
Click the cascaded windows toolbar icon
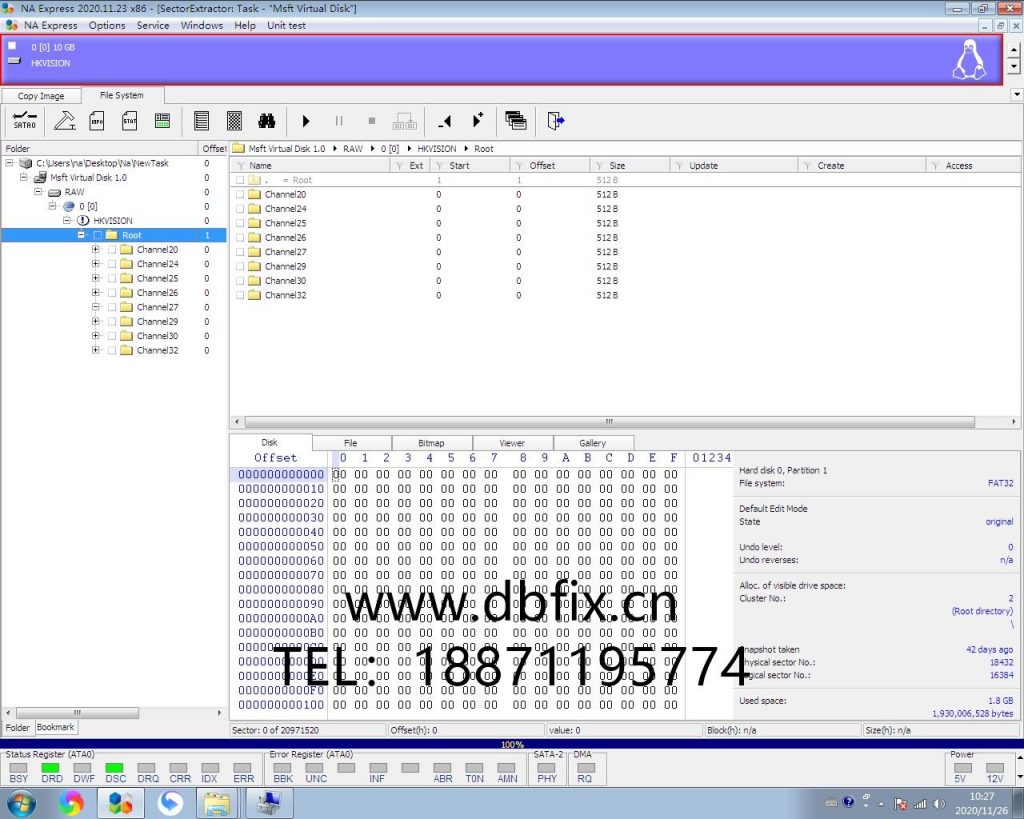[x=515, y=120]
